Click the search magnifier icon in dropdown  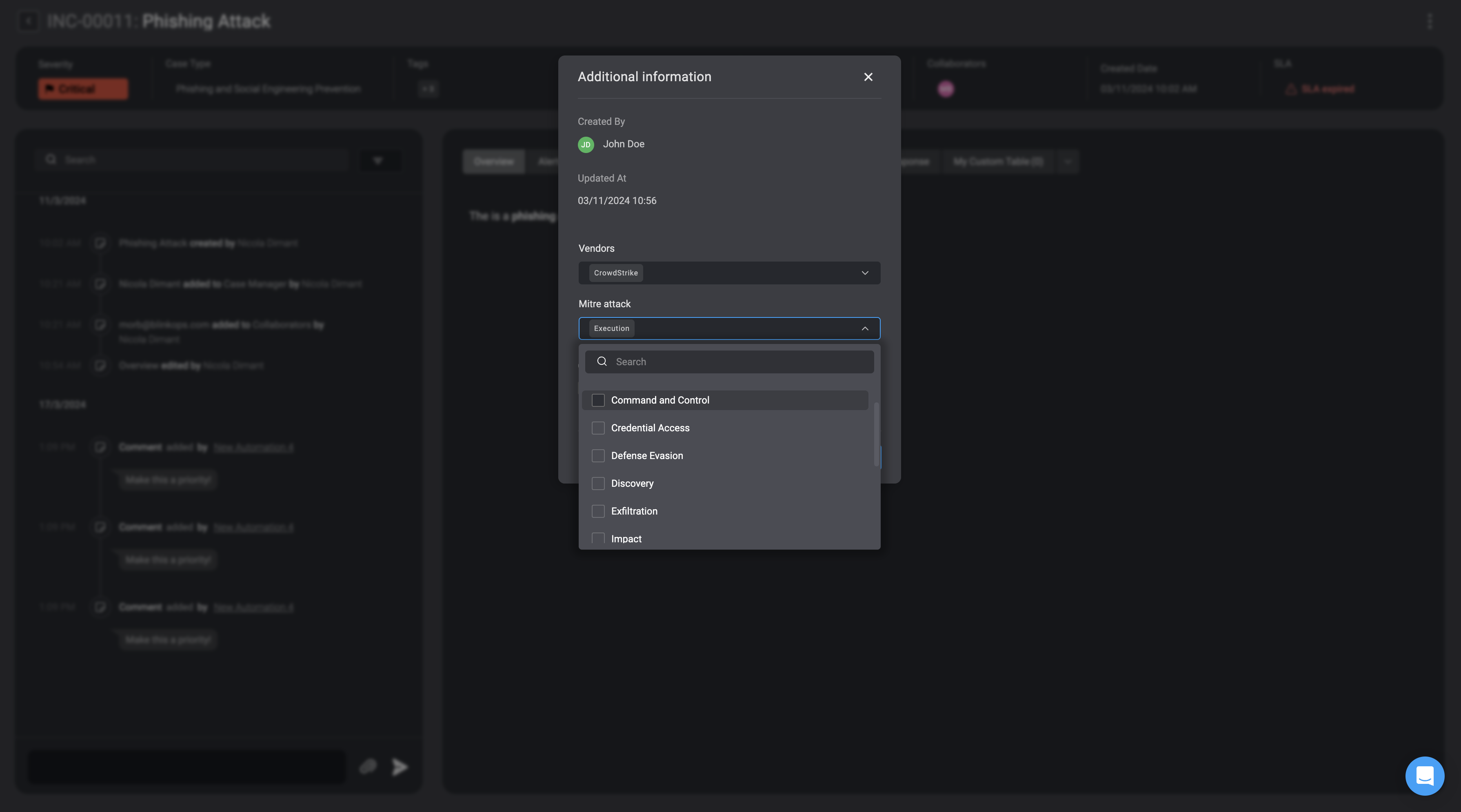(x=602, y=362)
